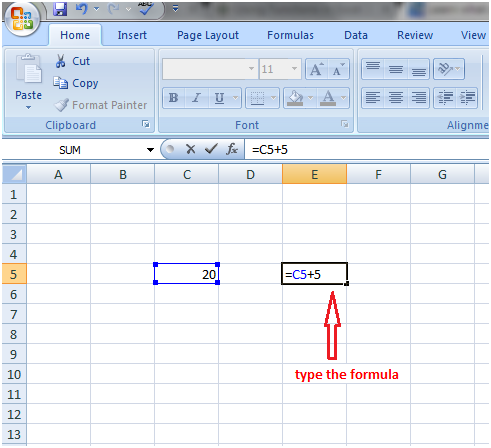Click the Save icon in Quick Access Toolbar

pyautogui.click(x=60, y=9)
